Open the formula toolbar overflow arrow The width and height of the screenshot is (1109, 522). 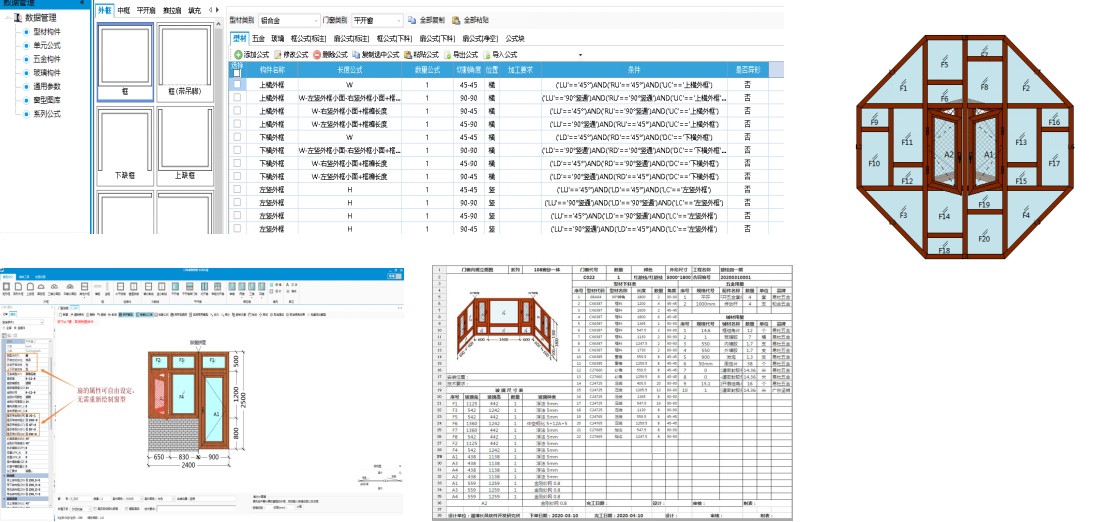point(581,54)
